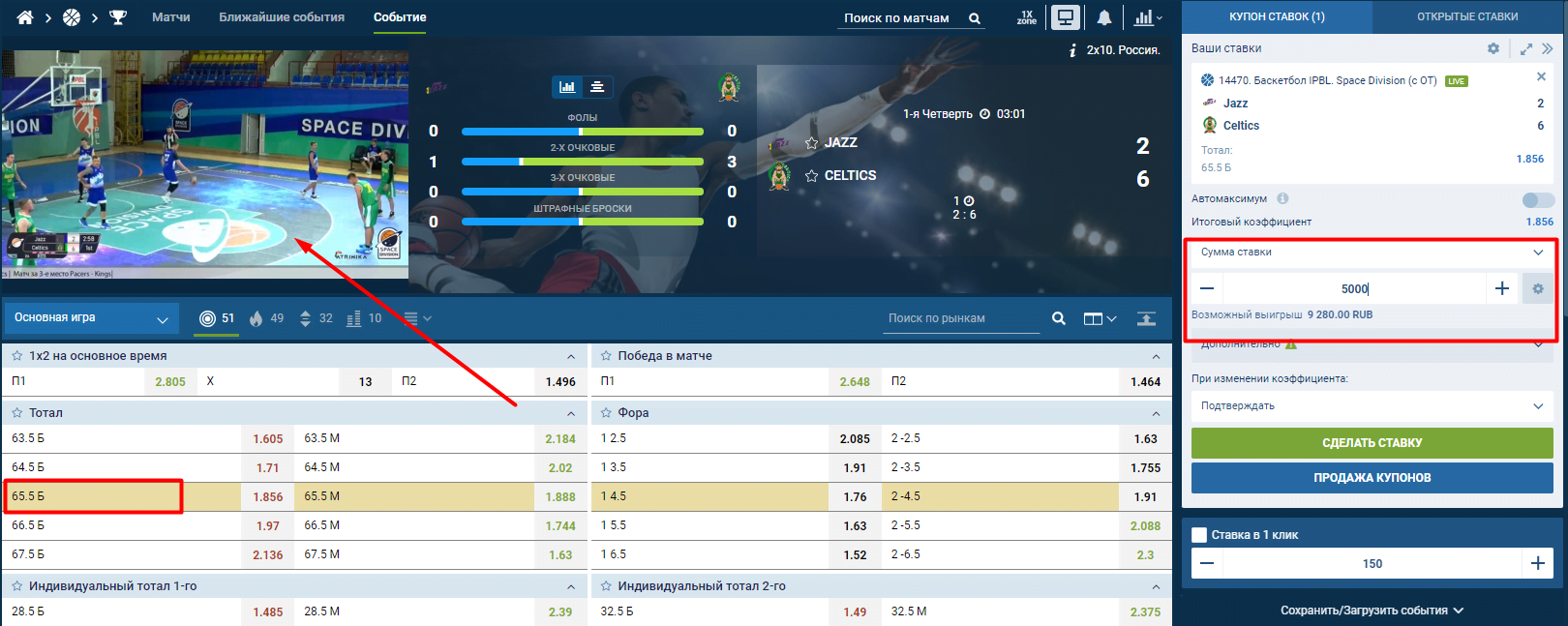Switch to the Открытые ставки tab

tap(1466, 16)
